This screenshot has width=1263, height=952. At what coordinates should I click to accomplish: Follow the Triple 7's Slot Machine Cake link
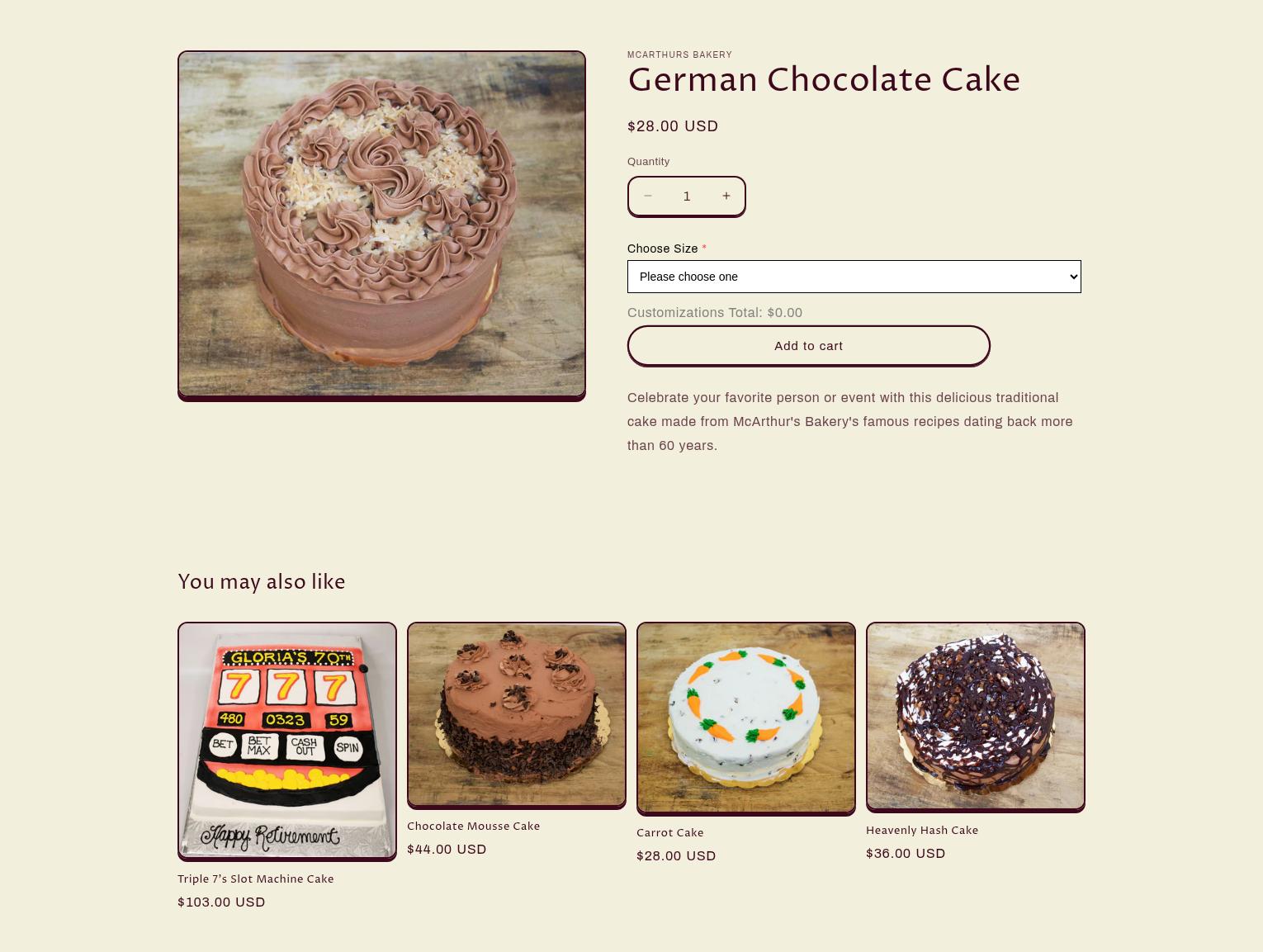[256, 879]
